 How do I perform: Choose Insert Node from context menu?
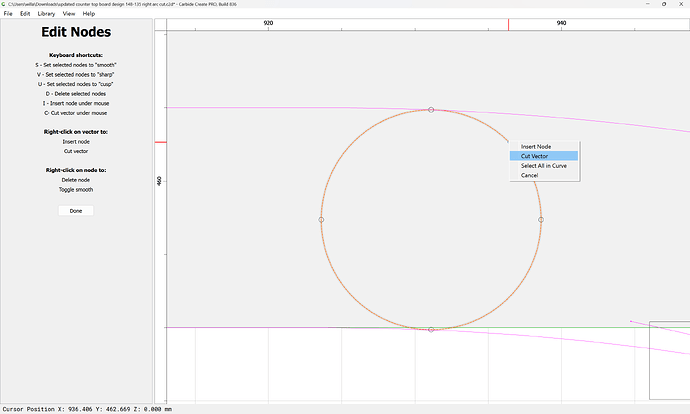click(535, 147)
